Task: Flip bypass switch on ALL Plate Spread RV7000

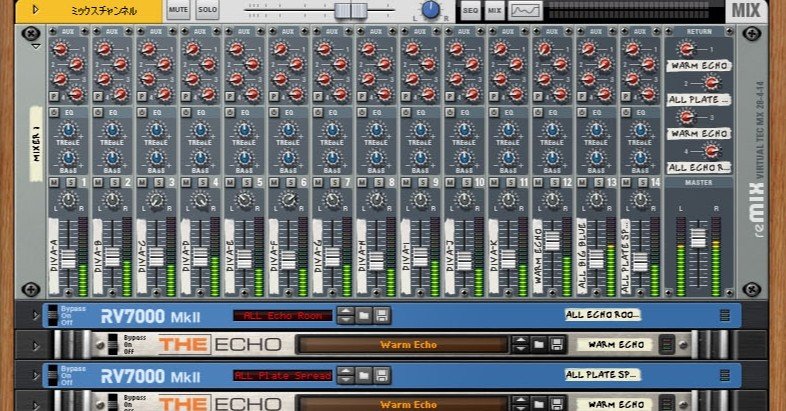Action: coord(53,375)
